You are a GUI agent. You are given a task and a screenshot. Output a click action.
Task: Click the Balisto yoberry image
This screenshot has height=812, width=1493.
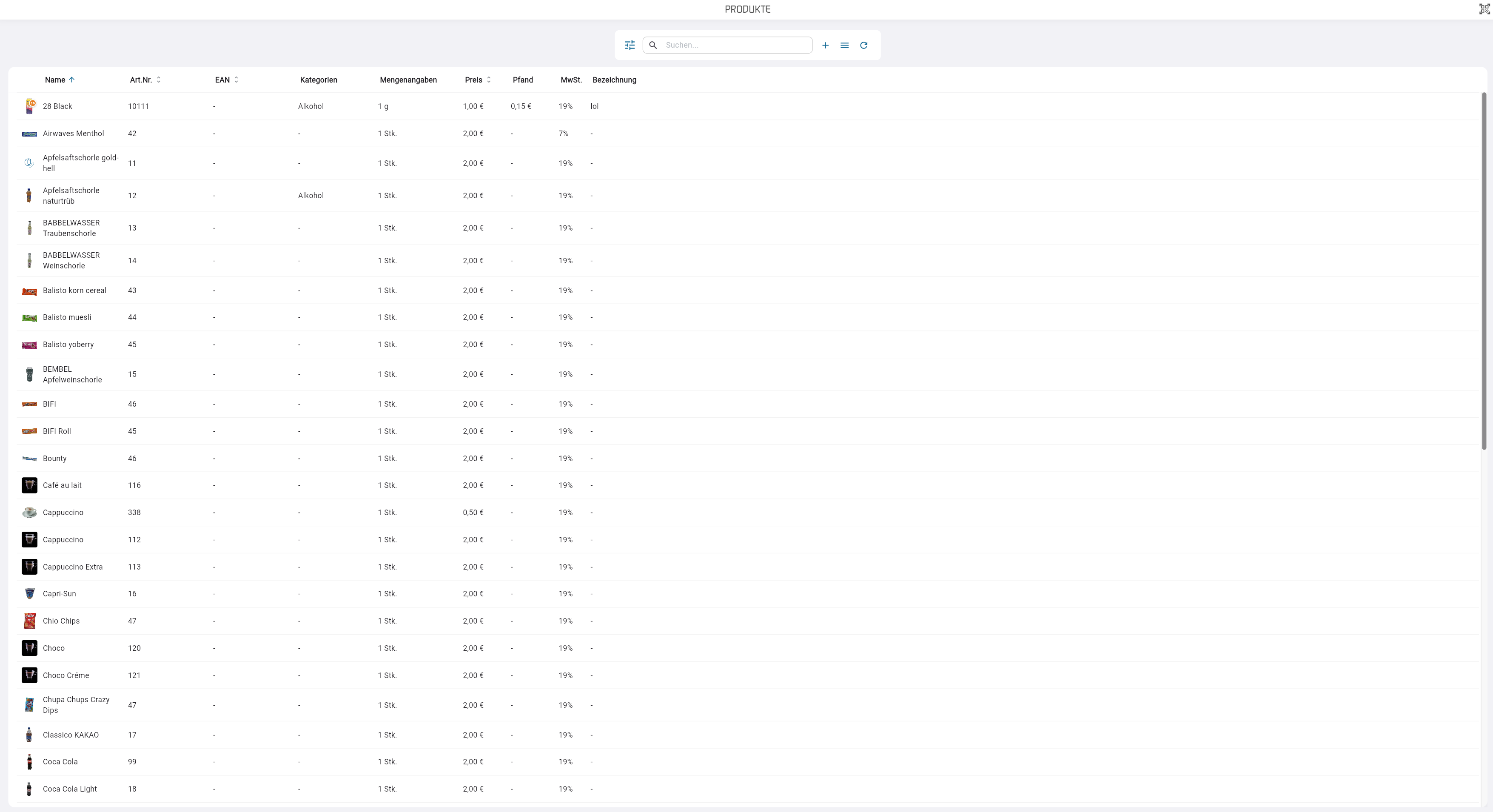point(29,345)
